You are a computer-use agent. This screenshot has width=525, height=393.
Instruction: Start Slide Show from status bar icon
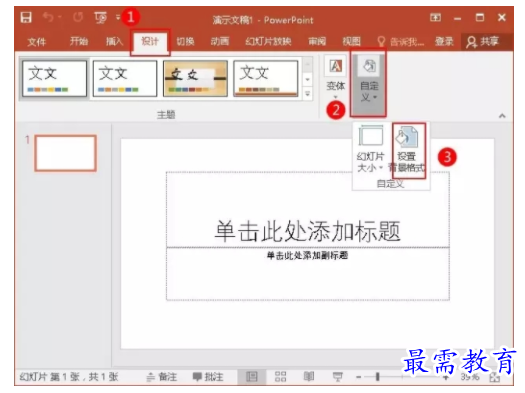(338, 377)
